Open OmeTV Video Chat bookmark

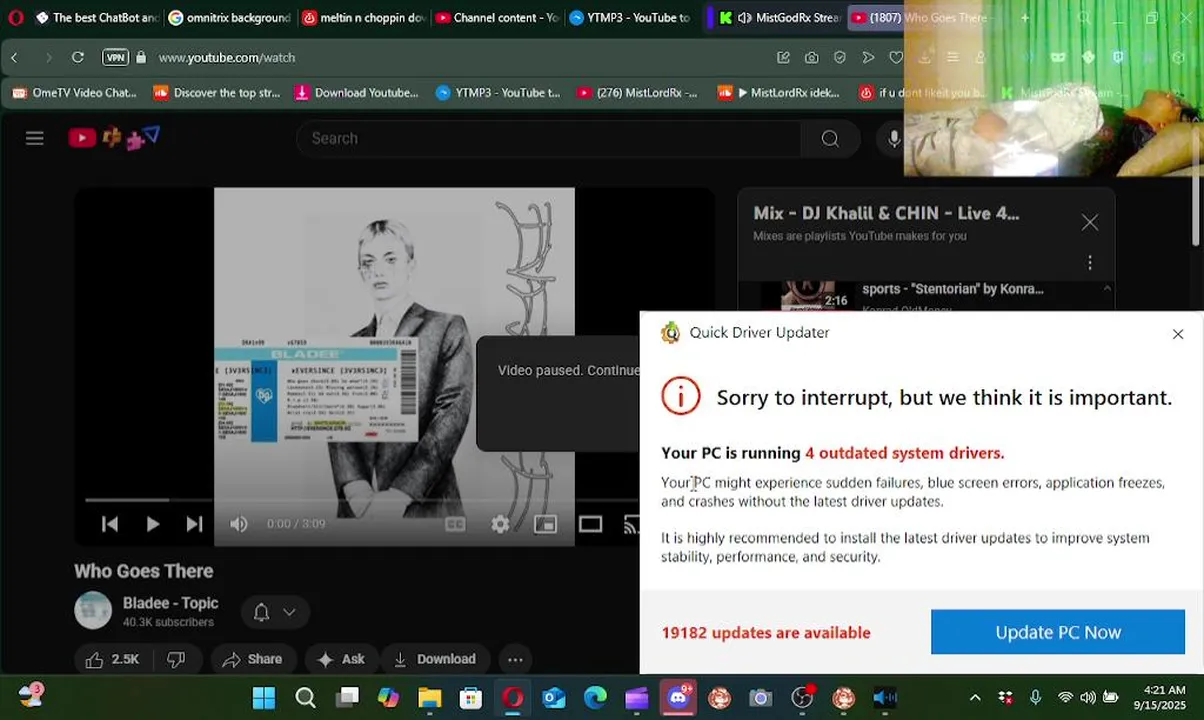(x=75, y=93)
